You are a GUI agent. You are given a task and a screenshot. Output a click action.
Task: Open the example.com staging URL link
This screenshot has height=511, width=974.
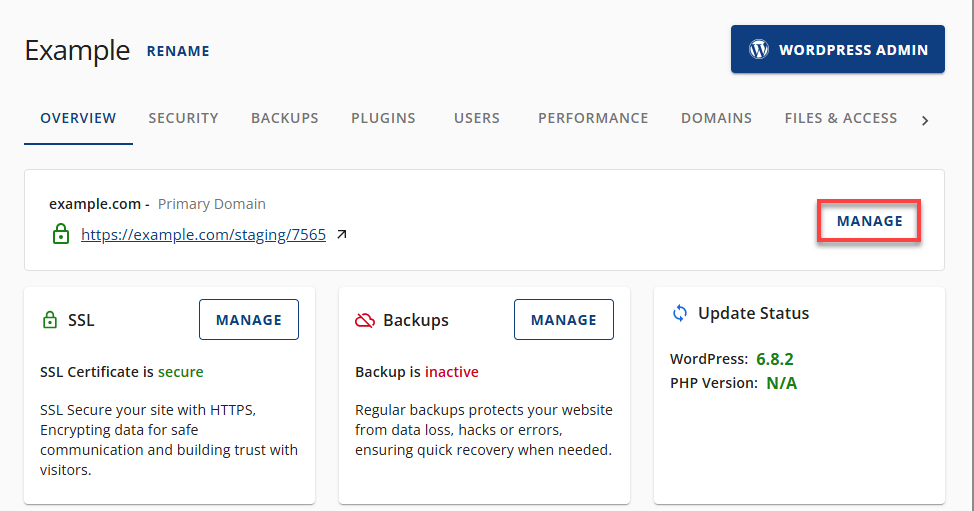coord(203,235)
